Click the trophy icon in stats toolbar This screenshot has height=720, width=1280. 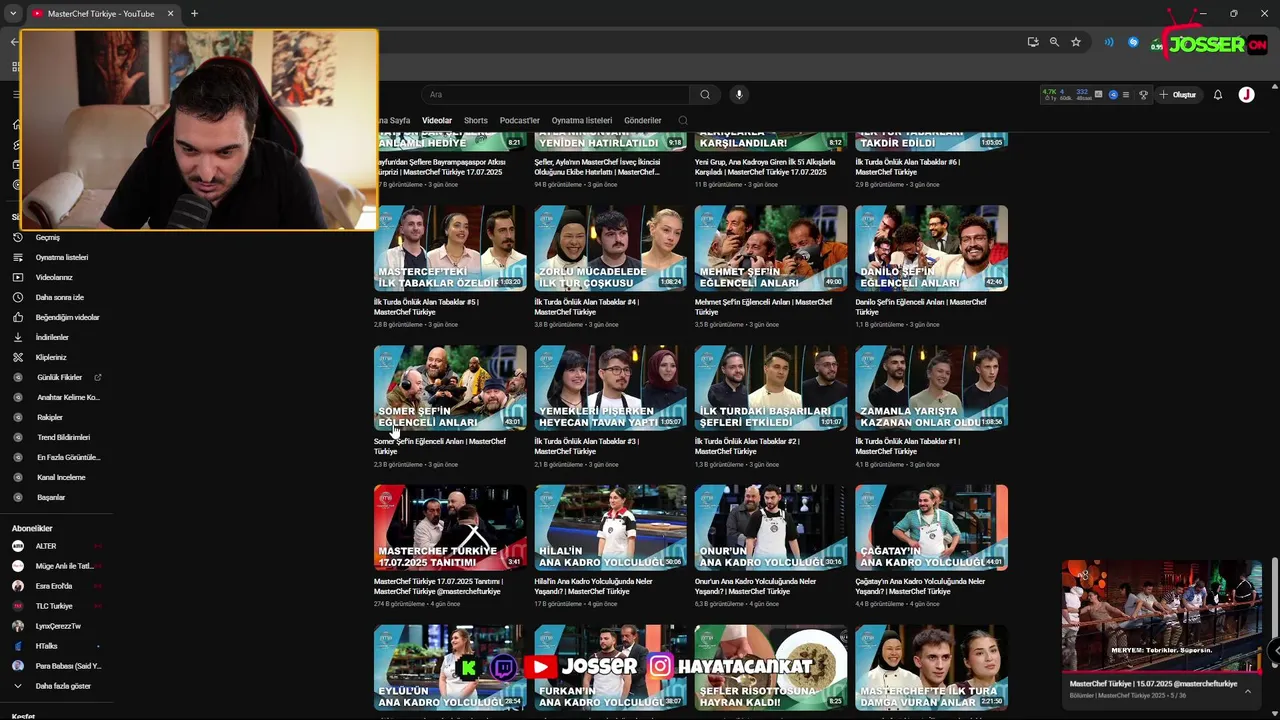tap(1143, 95)
